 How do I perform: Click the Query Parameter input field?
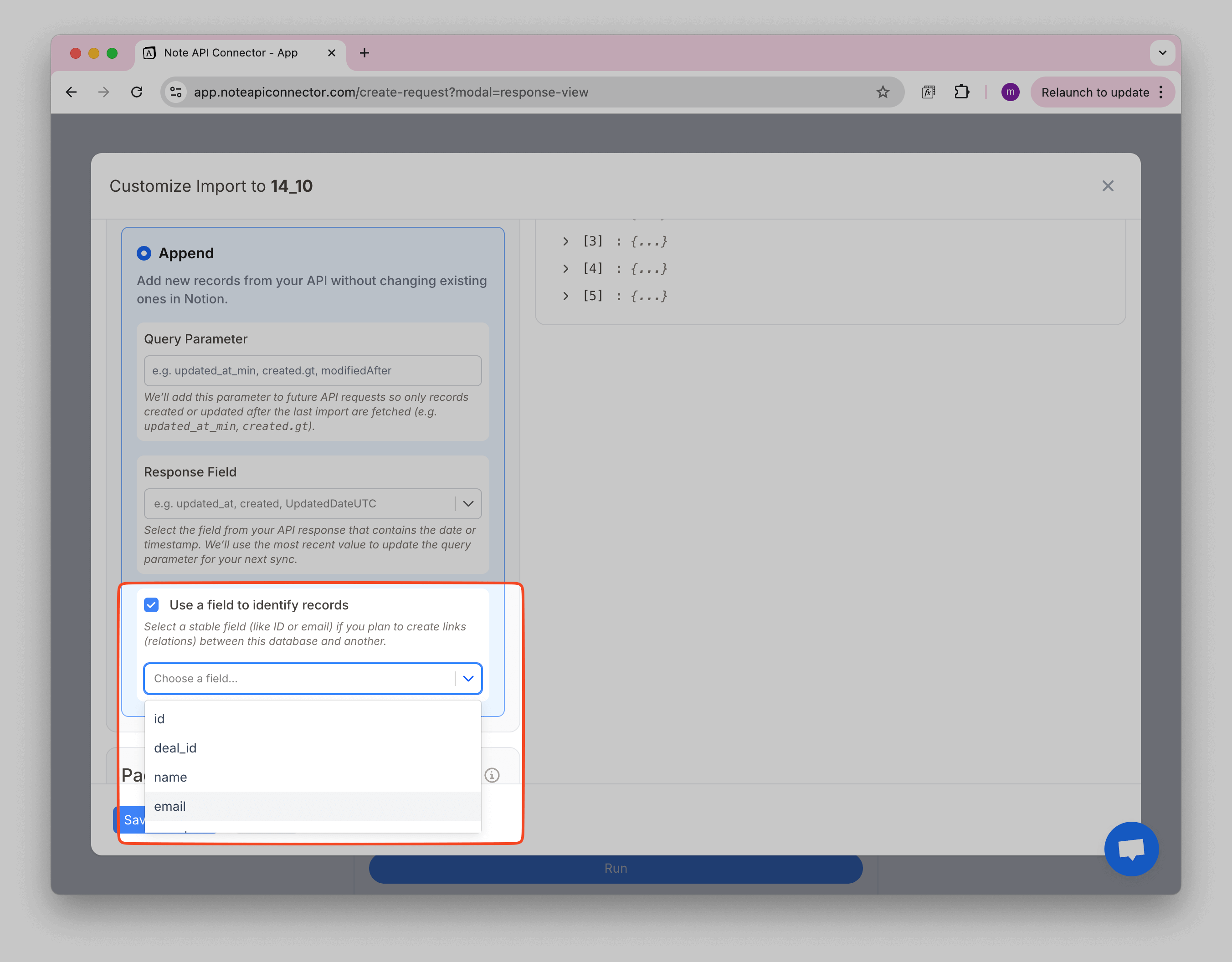313,370
